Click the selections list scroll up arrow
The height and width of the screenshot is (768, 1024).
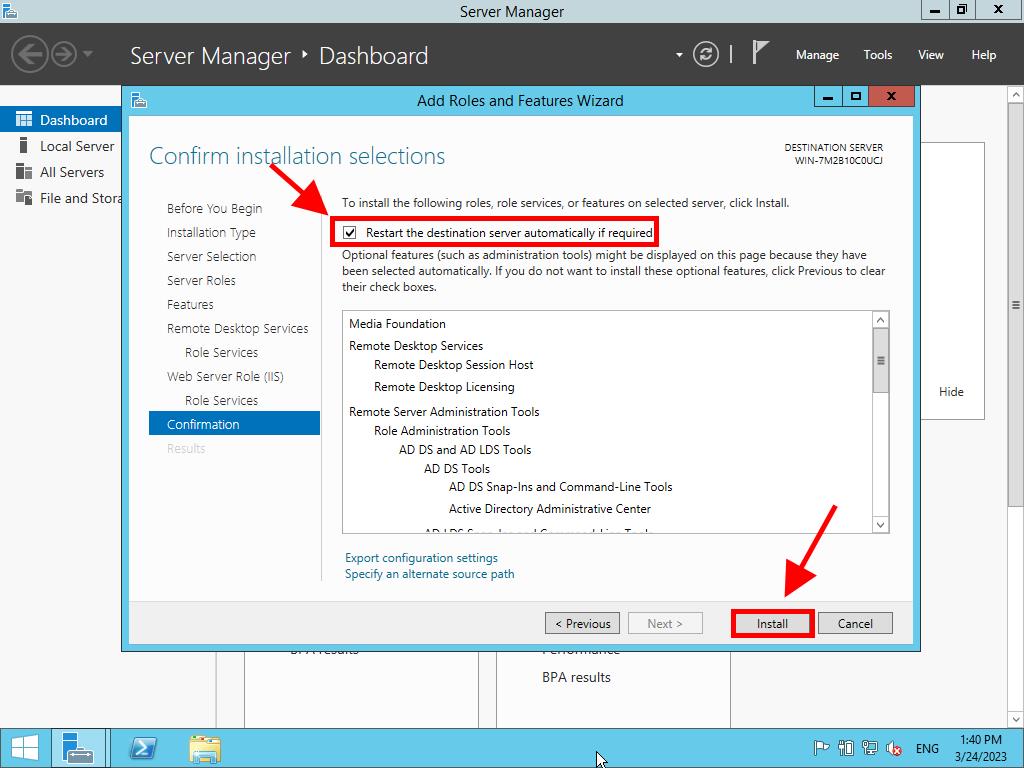[x=880, y=319]
